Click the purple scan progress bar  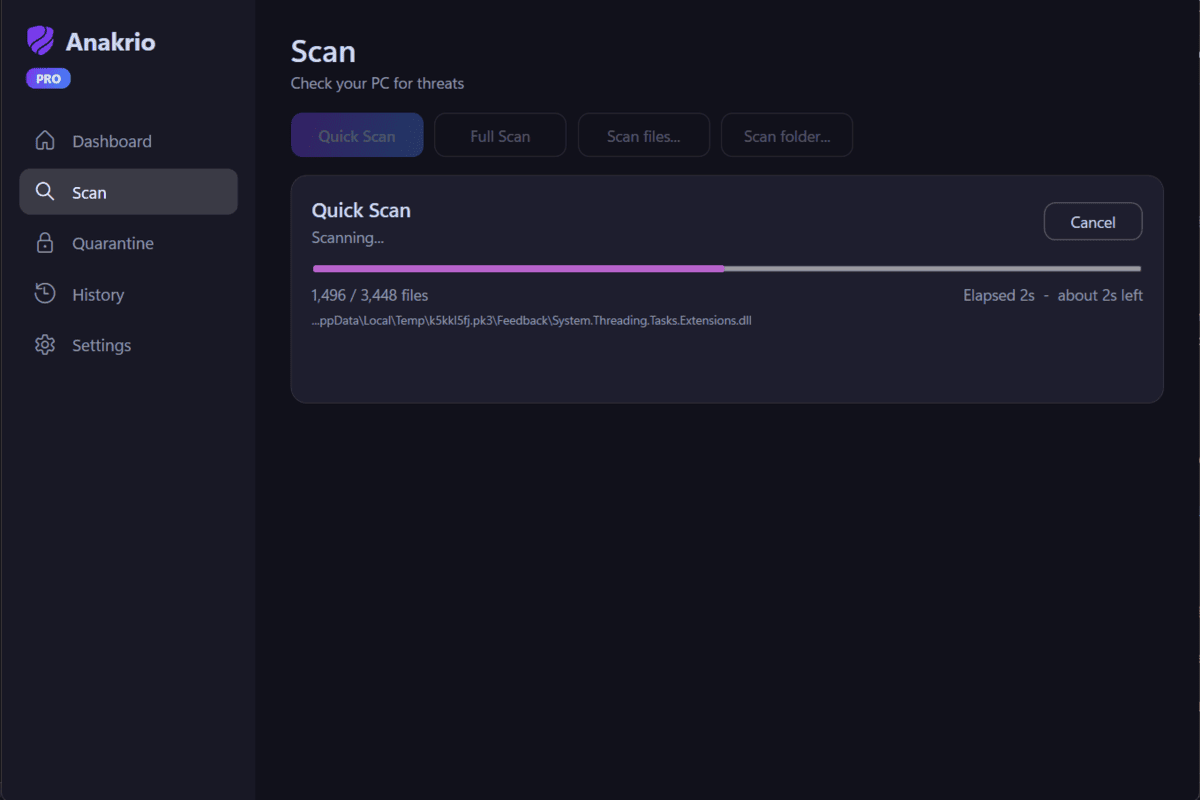click(727, 268)
